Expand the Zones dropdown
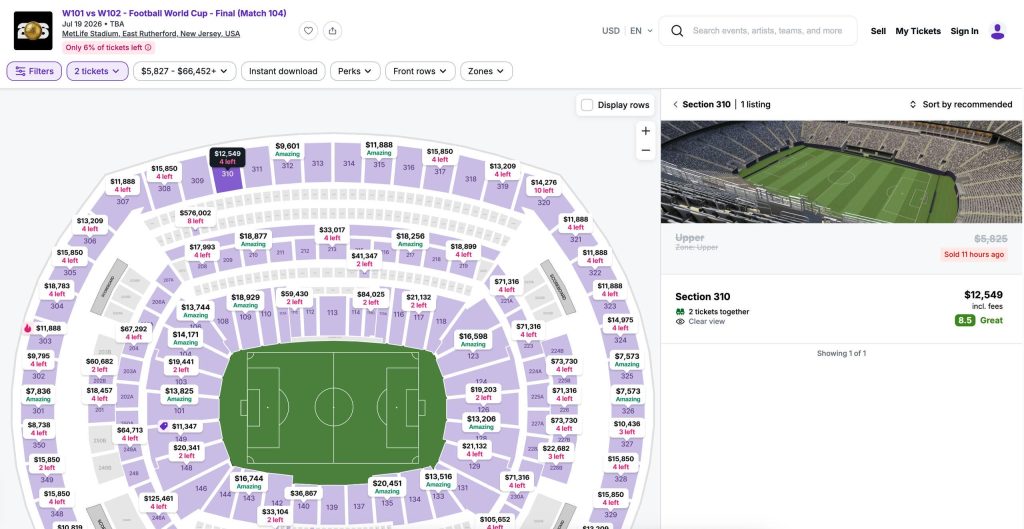The height and width of the screenshot is (529, 1024). pyautogui.click(x=487, y=71)
